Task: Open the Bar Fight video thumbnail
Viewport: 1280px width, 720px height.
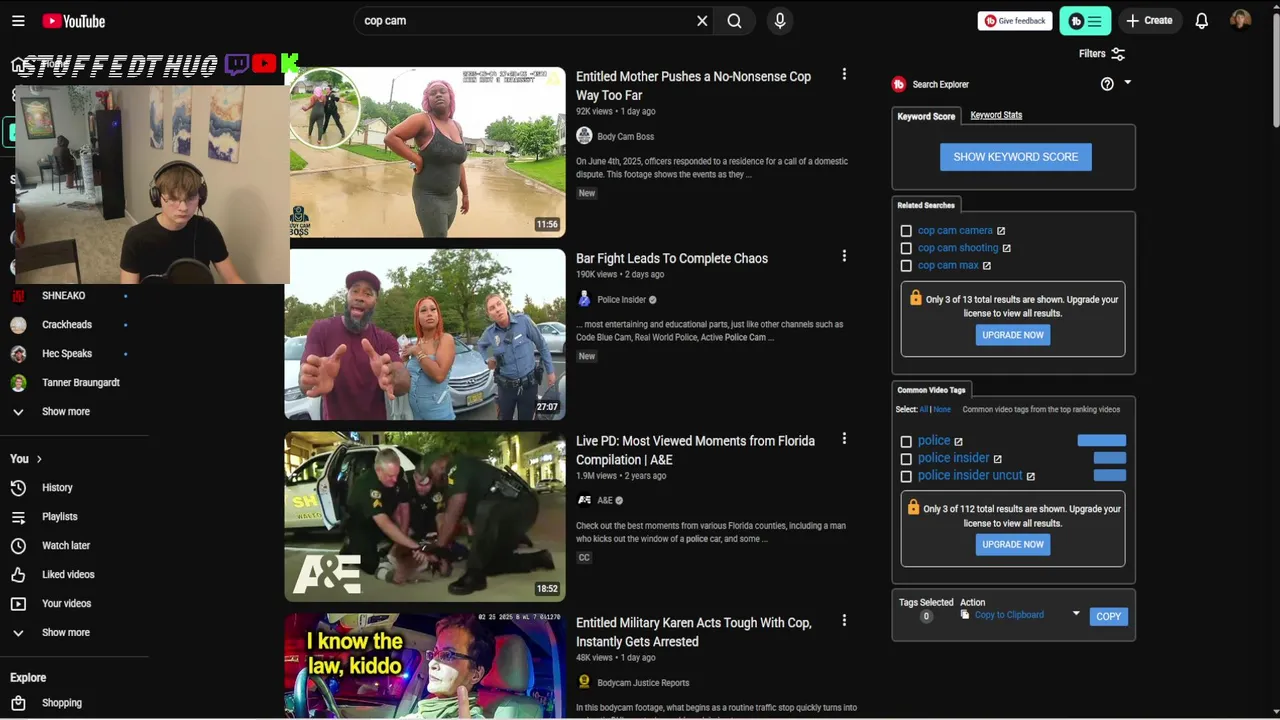Action: click(x=425, y=334)
